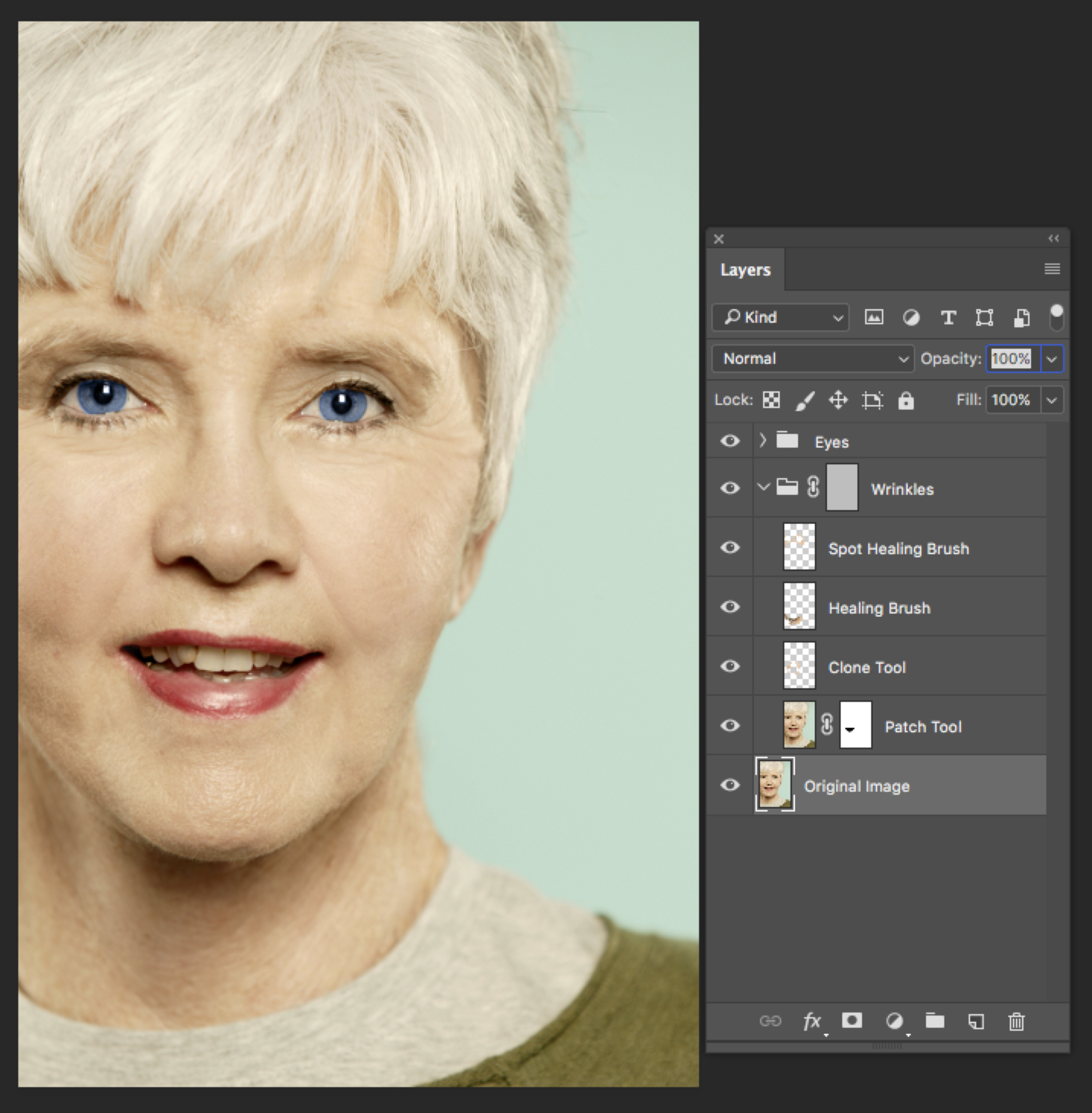Click the Fill label scrubby slider
Viewport: 1092px width, 1113px height.
pos(969,399)
